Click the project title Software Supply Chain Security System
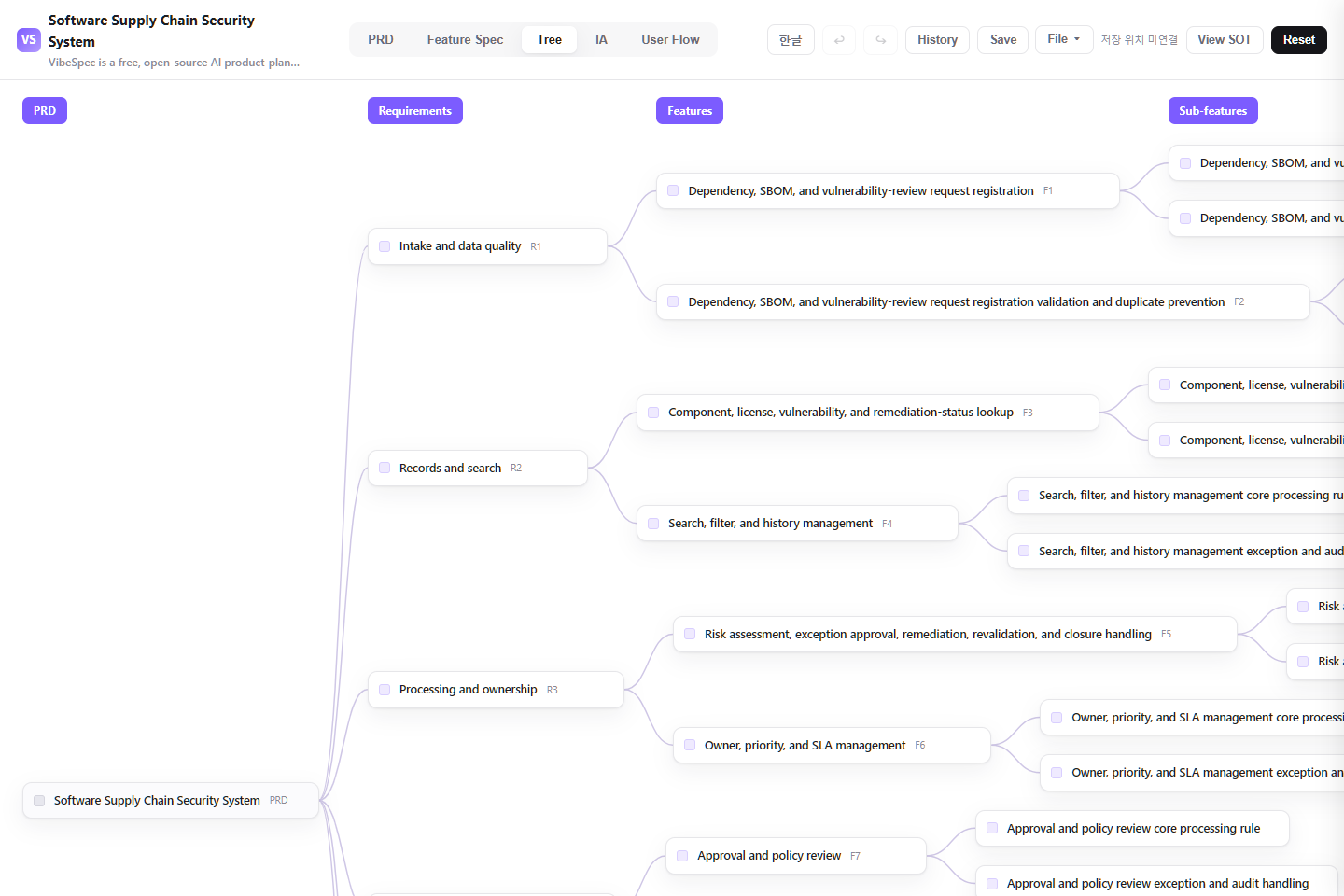Image resolution: width=1344 pixels, height=896 pixels. coord(151,31)
